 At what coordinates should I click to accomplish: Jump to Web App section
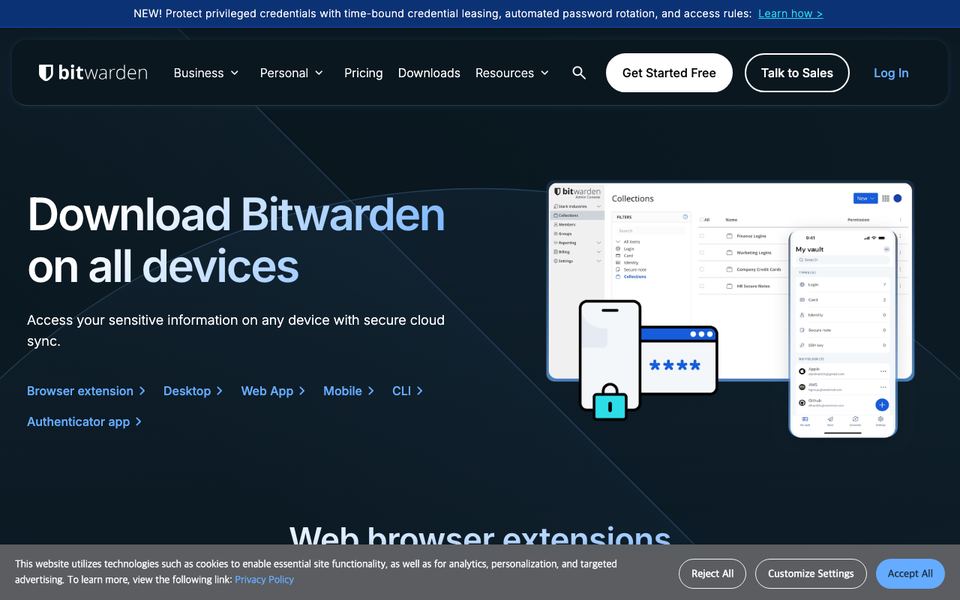(273, 391)
